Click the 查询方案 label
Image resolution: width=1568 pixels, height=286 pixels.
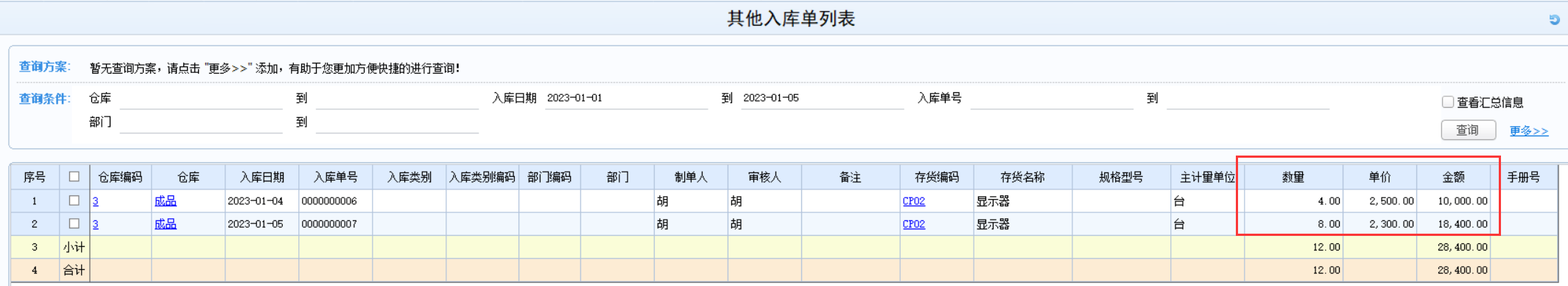(x=44, y=66)
